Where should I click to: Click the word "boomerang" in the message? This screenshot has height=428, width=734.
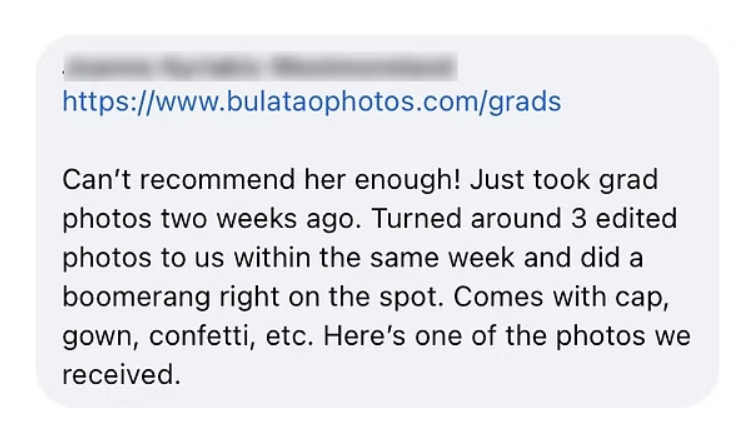click(136, 298)
